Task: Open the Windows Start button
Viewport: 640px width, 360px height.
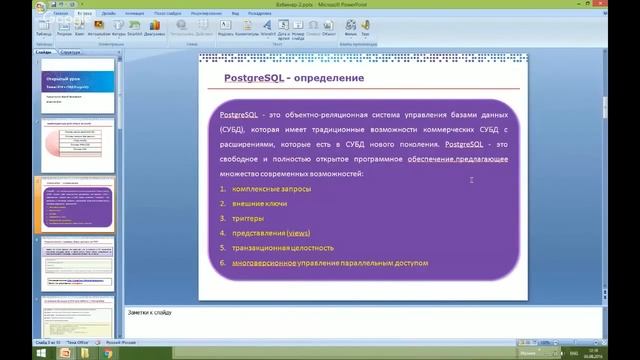Action: [41, 353]
